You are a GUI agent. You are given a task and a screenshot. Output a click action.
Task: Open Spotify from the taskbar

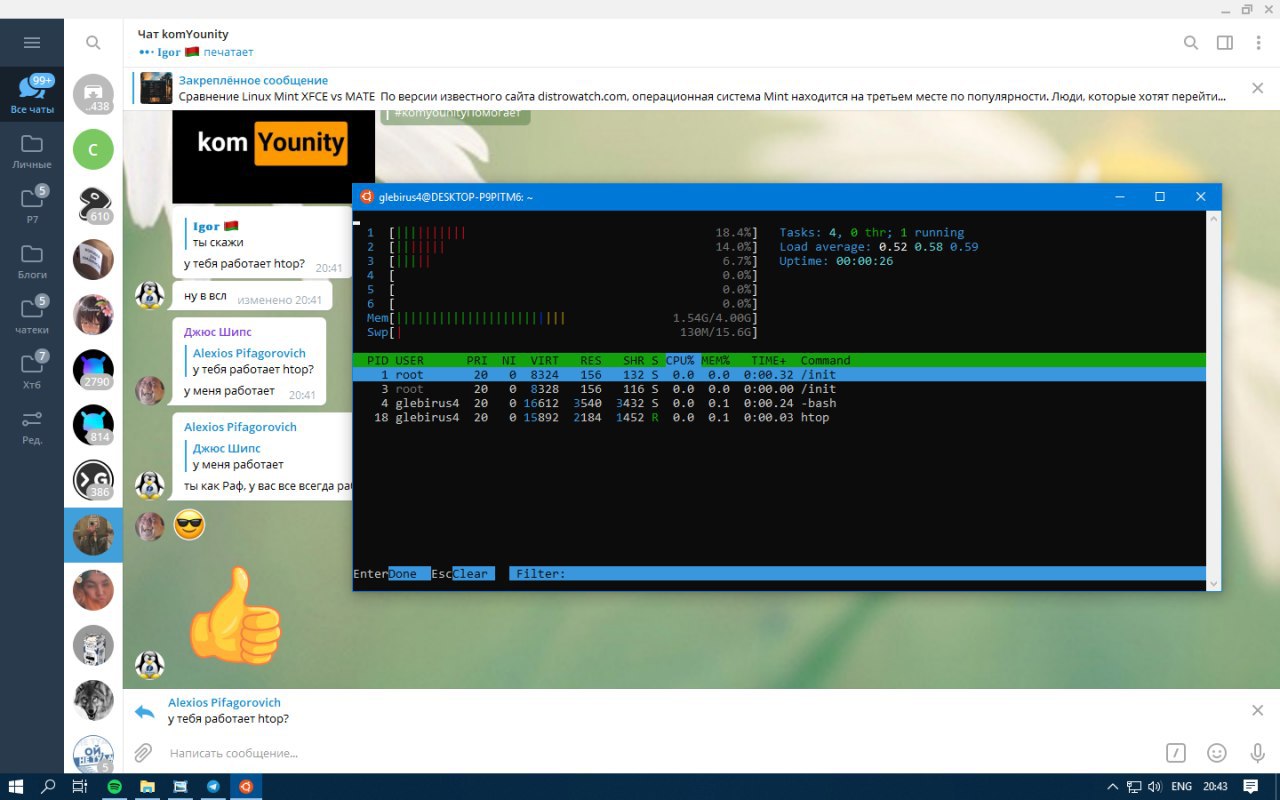point(114,787)
